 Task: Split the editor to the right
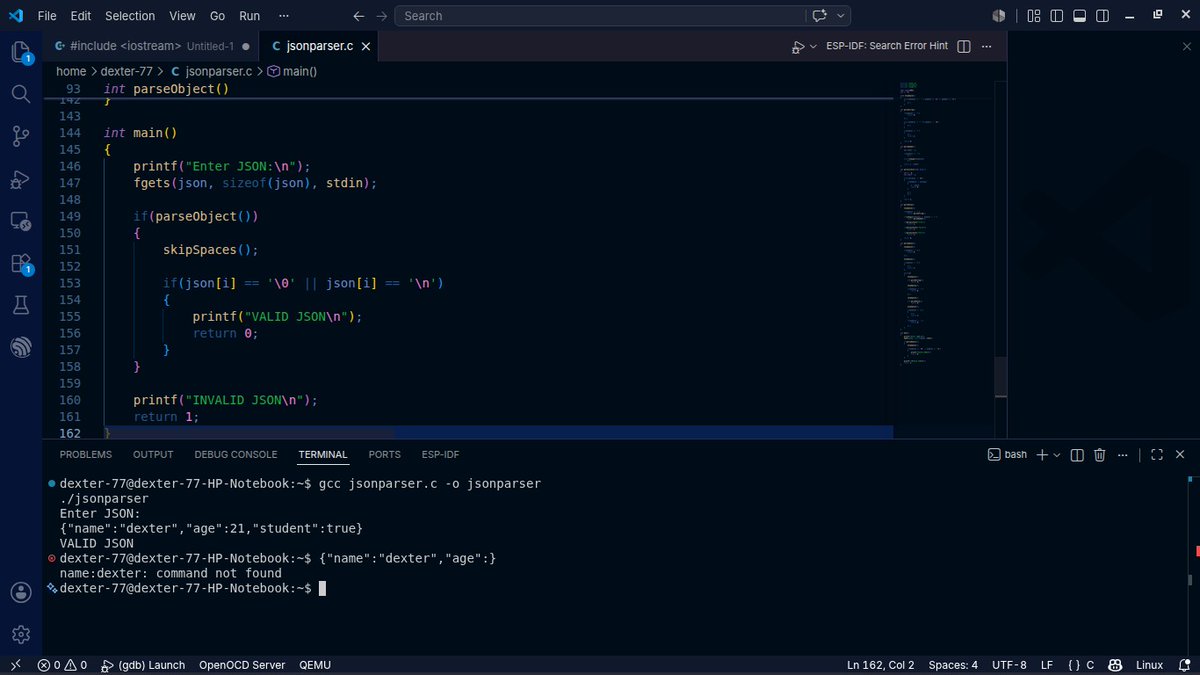pos(964,46)
